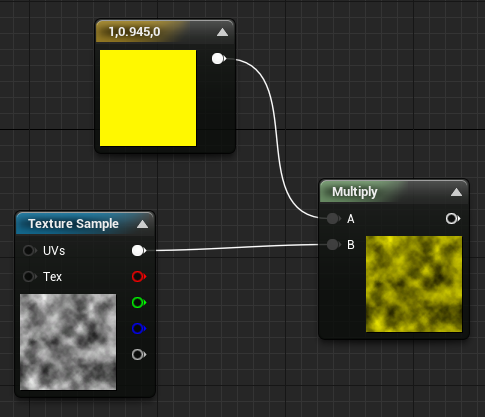
Task: Collapse the Multiply node preview
Action: [x=456, y=192]
